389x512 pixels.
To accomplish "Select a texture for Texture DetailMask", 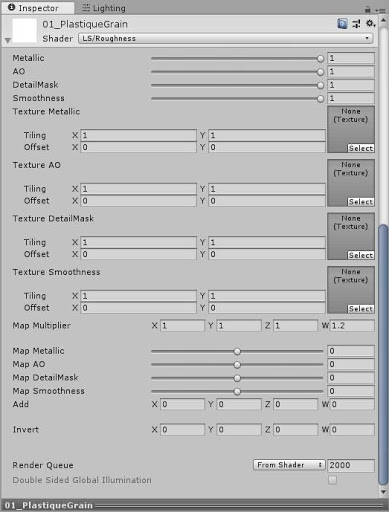I will tap(360, 255).
